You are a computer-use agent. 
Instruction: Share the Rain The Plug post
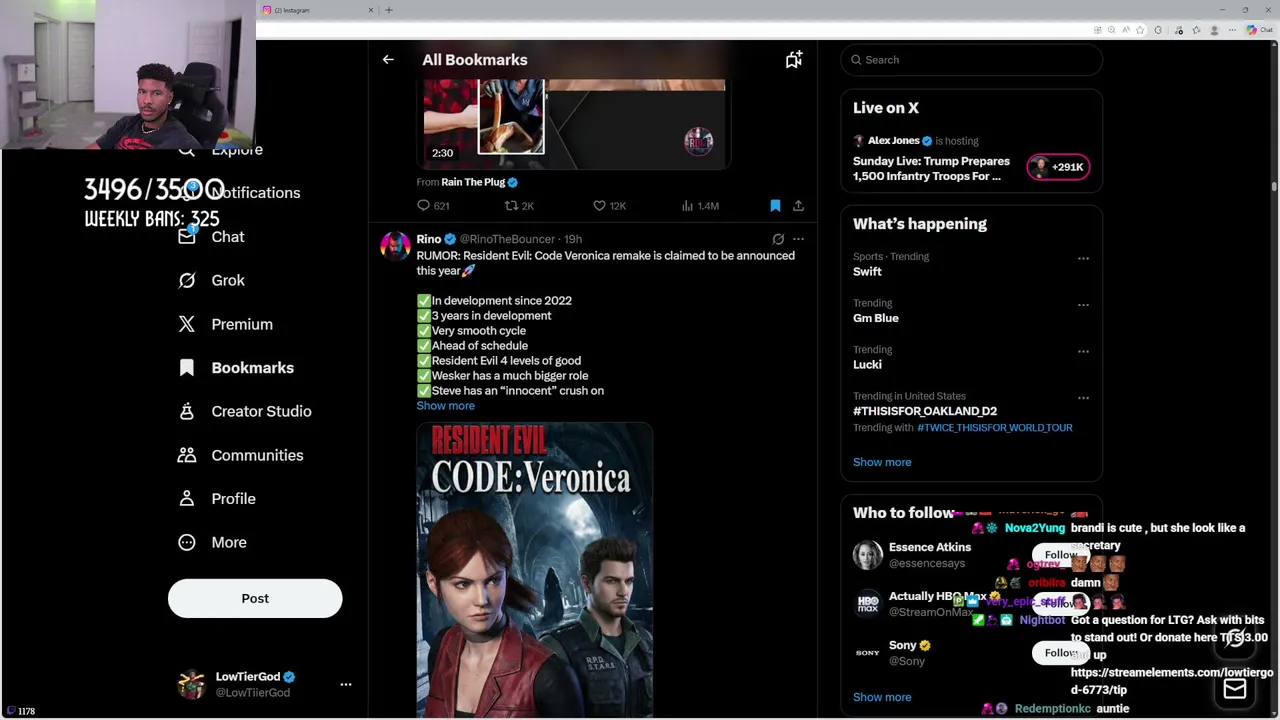(798, 206)
